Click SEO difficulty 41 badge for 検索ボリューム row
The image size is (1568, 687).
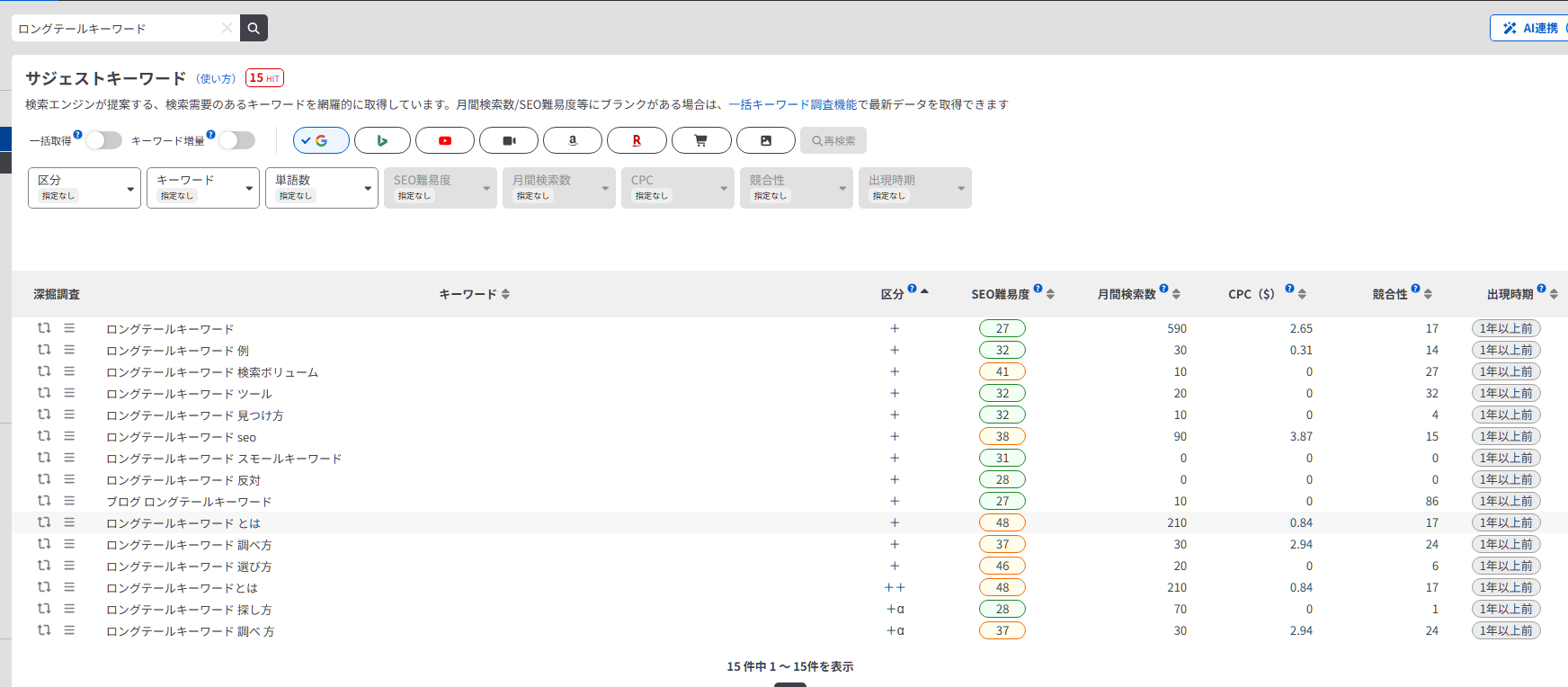point(1002,371)
